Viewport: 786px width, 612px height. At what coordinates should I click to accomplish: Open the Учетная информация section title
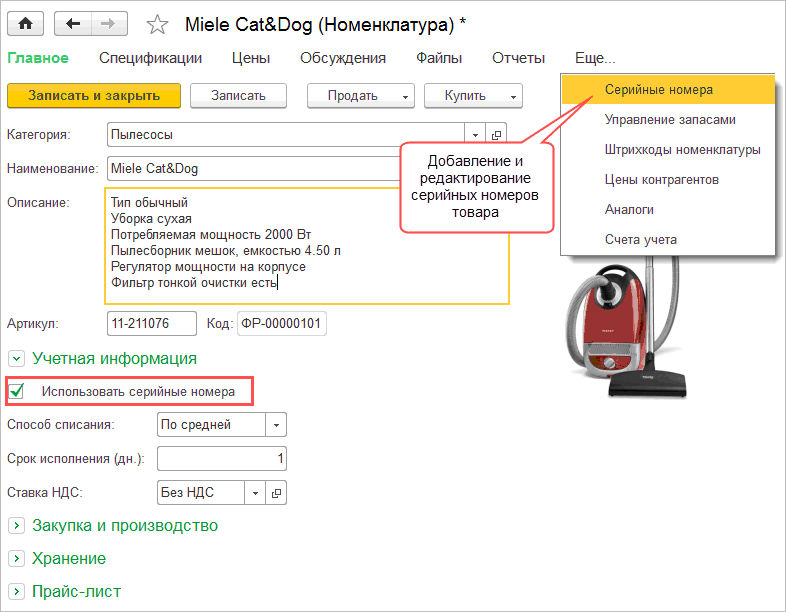[114, 358]
